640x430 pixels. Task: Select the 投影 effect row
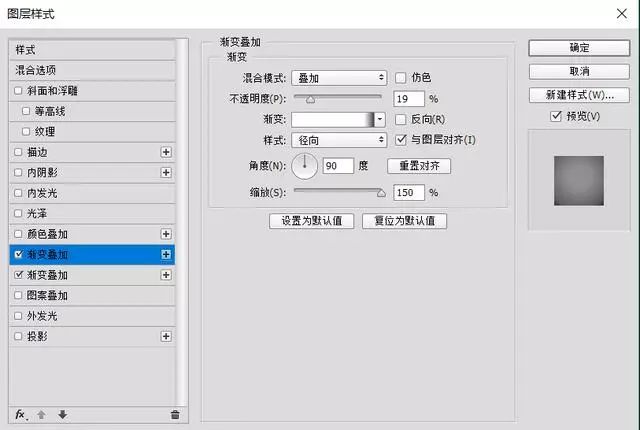(x=93, y=337)
